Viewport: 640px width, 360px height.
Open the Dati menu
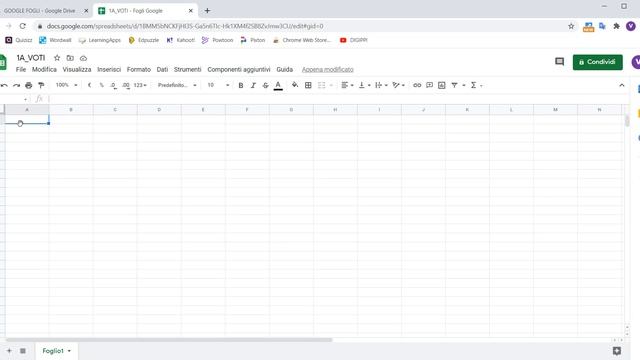click(x=162, y=70)
